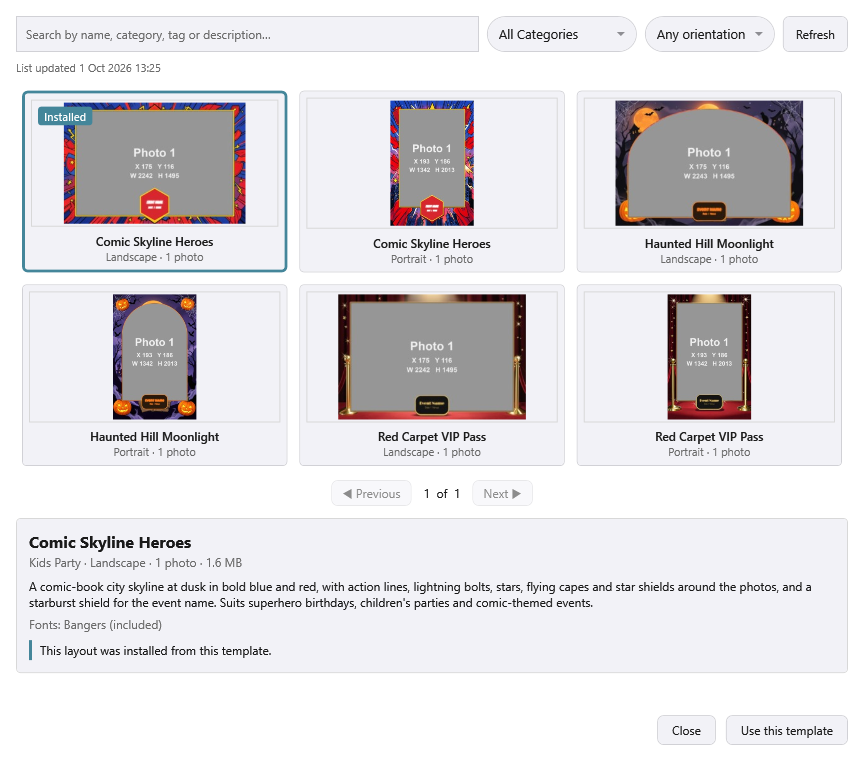Screen dimensions: 864x761
Task: Click 'This layout was installed from this template.' note
Action: coord(155,651)
